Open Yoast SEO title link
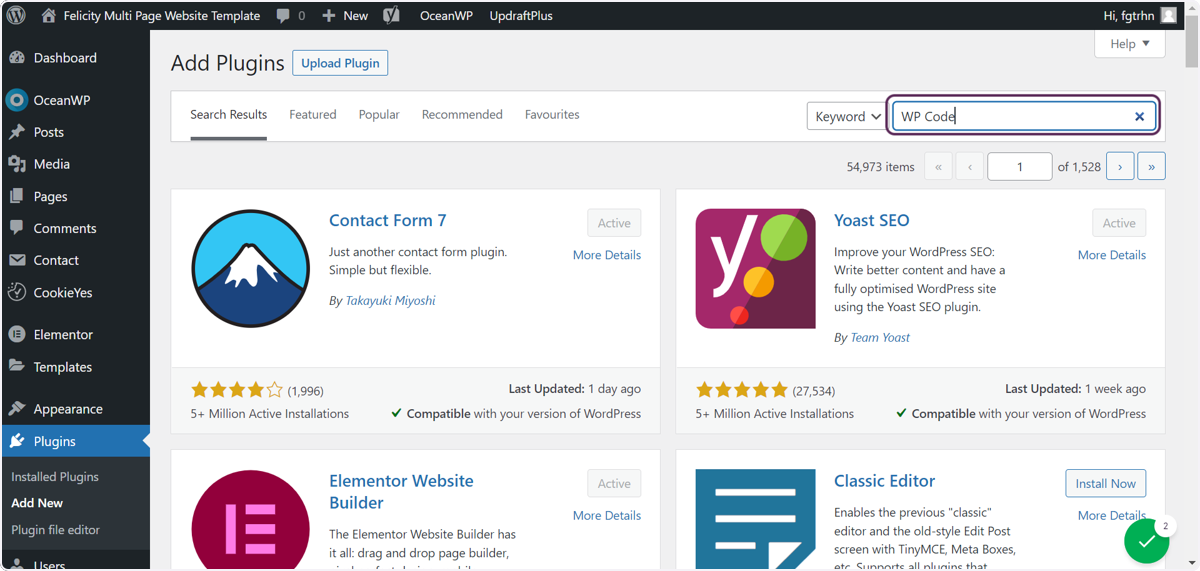Viewport: 1200px width, 571px height. (x=872, y=220)
